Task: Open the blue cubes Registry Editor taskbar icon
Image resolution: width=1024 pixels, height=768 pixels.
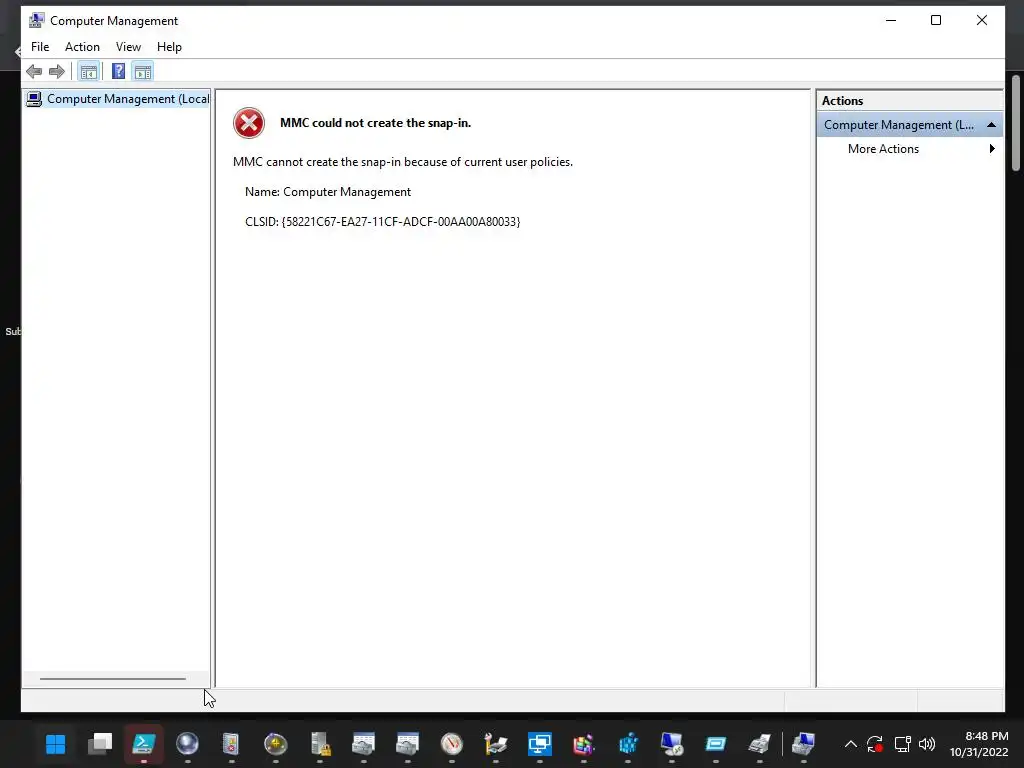Action: pyautogui.click(x=628, y=744)
